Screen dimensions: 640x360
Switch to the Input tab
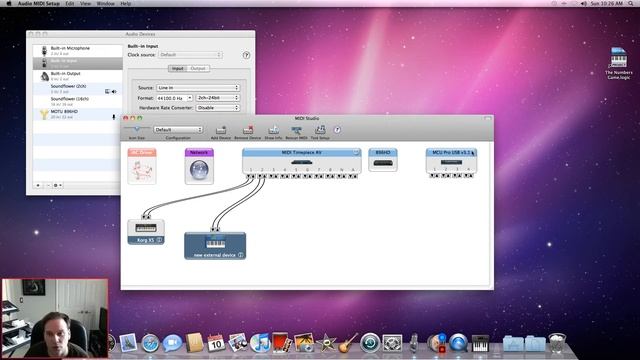178,69
